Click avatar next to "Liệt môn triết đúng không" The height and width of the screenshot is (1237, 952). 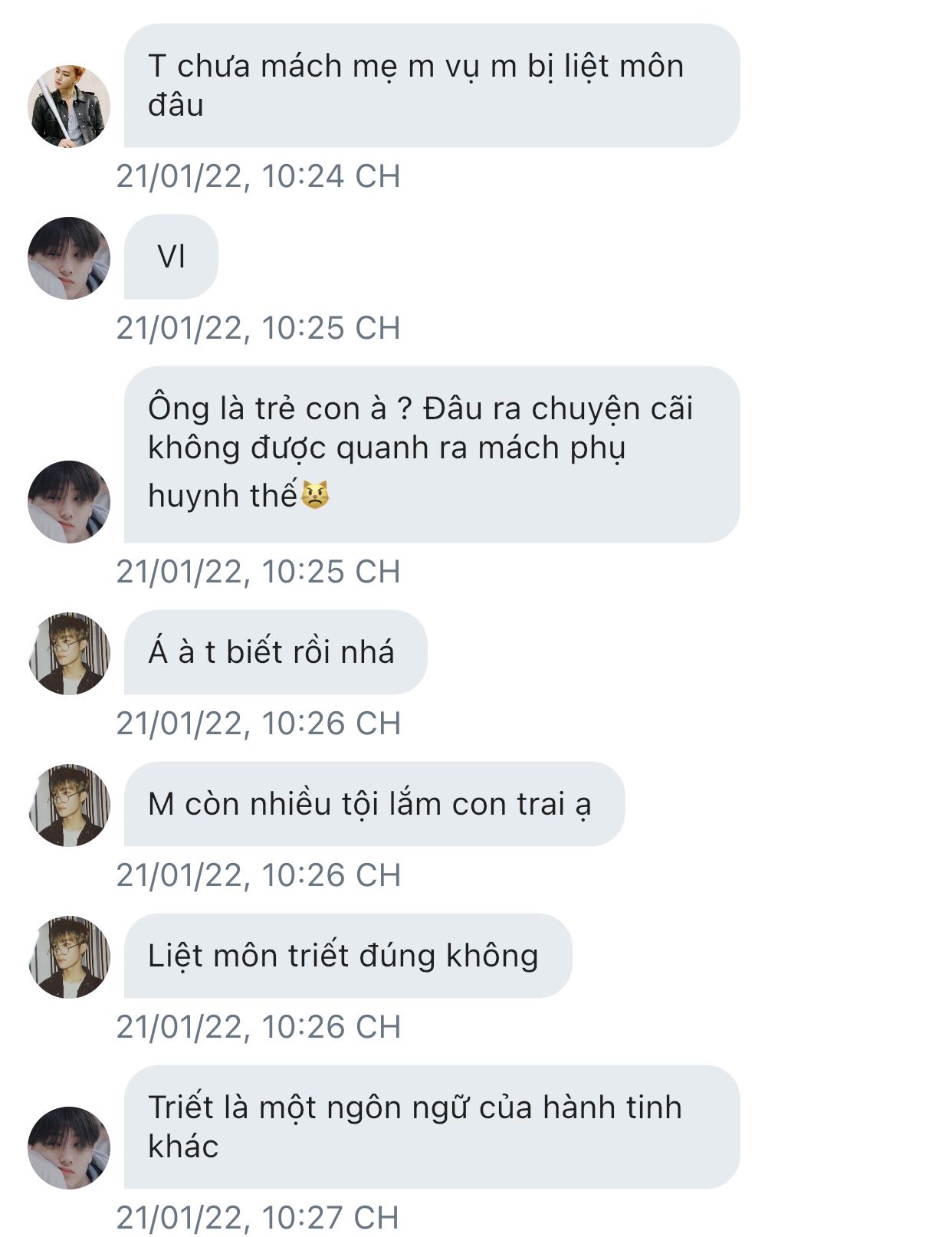[x=69, y=956]
